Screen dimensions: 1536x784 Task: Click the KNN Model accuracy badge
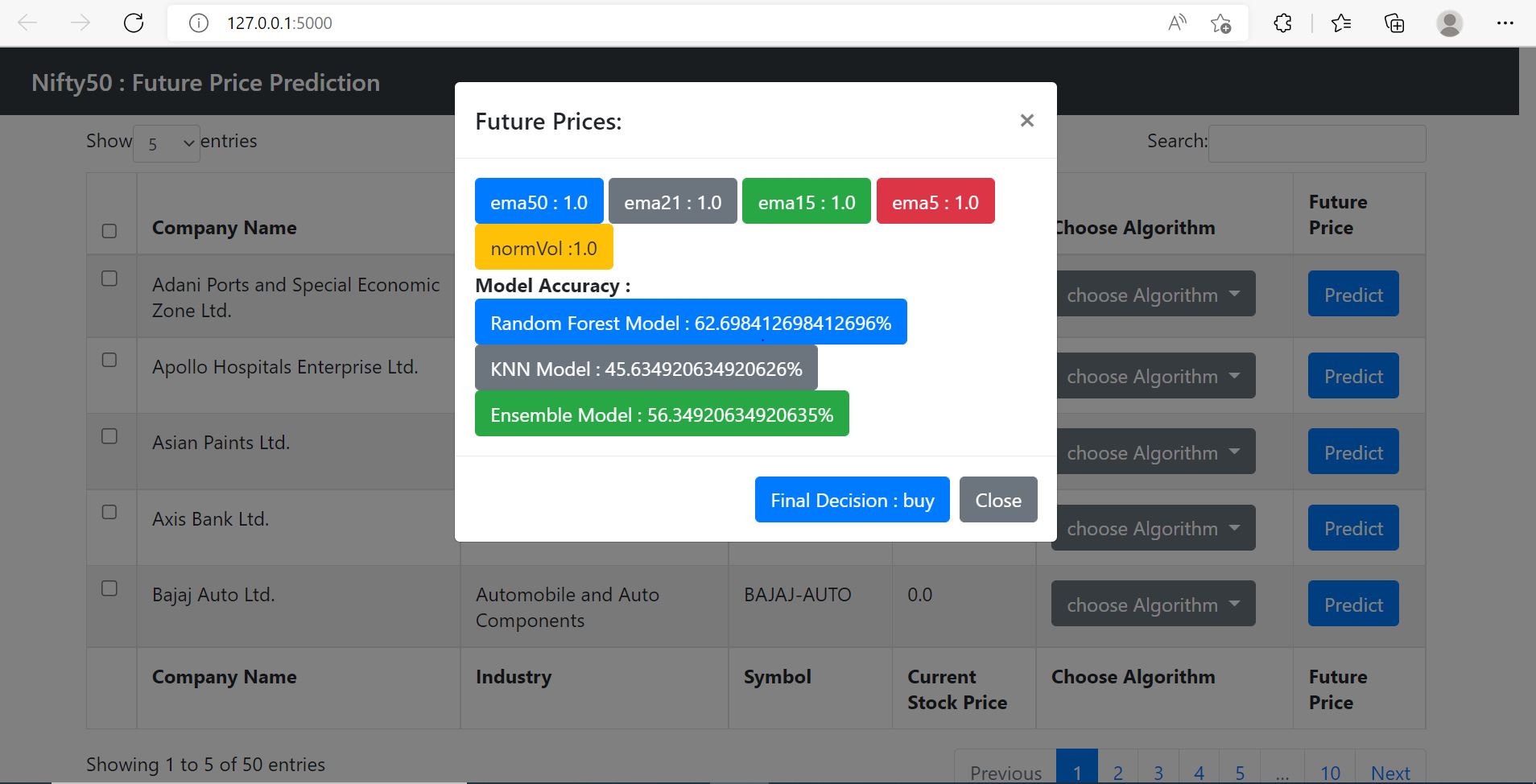(x=646, y=368)
